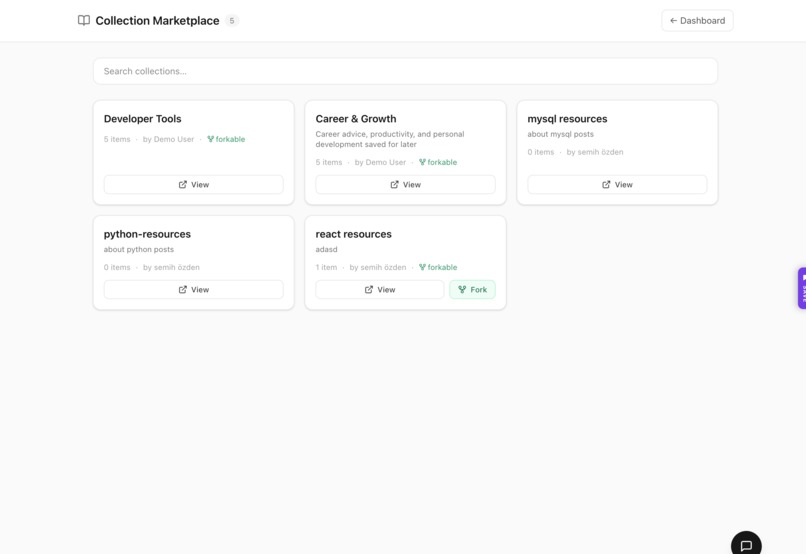
Task: Click 'by semih özden' on mysql resources card
Action: [x=595, y=152]
